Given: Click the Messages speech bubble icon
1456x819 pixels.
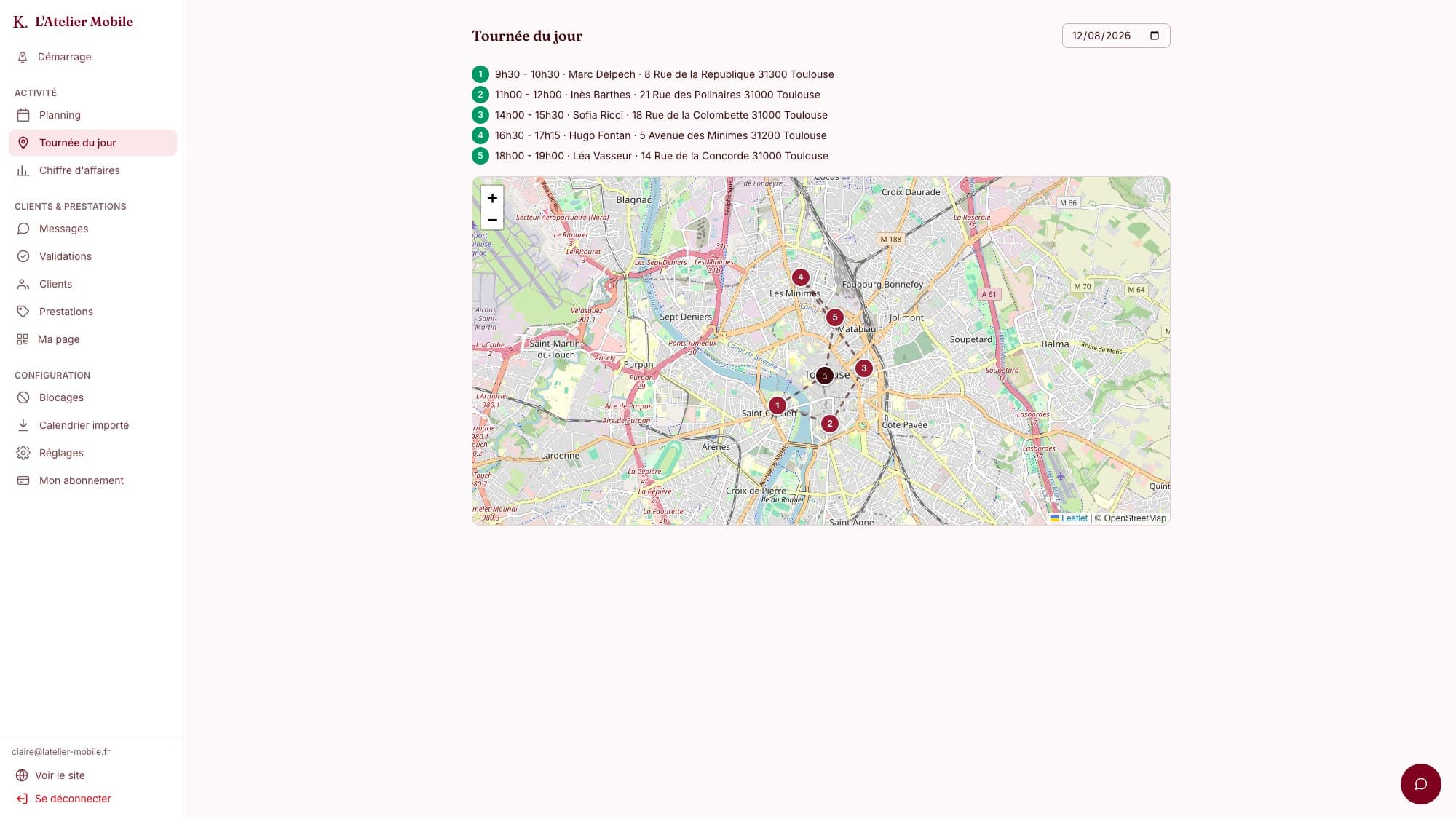Looking at the screenshot, I should point(23,229).
